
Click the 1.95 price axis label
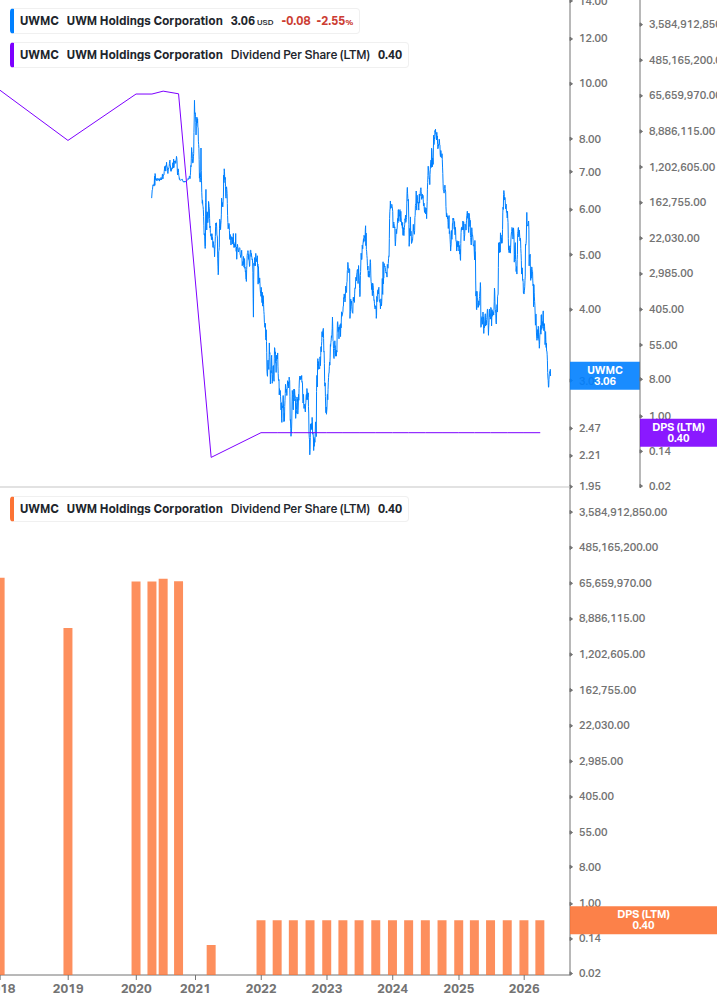(x=590, y=486)
